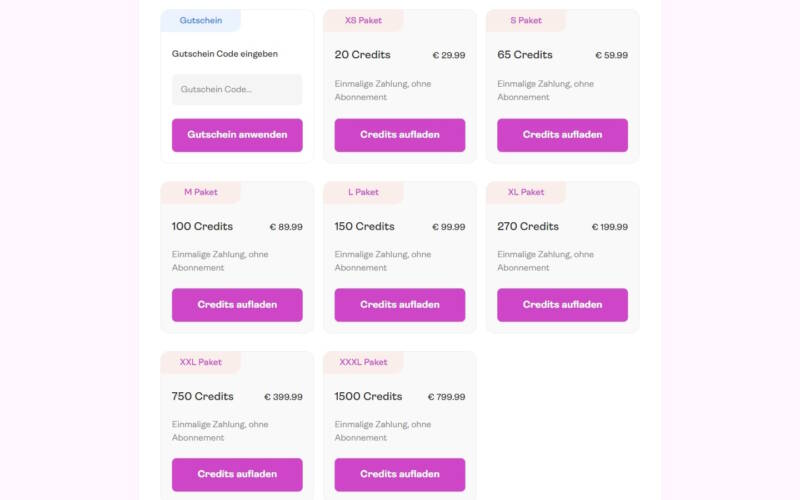Image resolution: width=800 pixels, height=500 pixels.
Task: Click the XXXL Paket label
Action: click(x=363, y=362)
